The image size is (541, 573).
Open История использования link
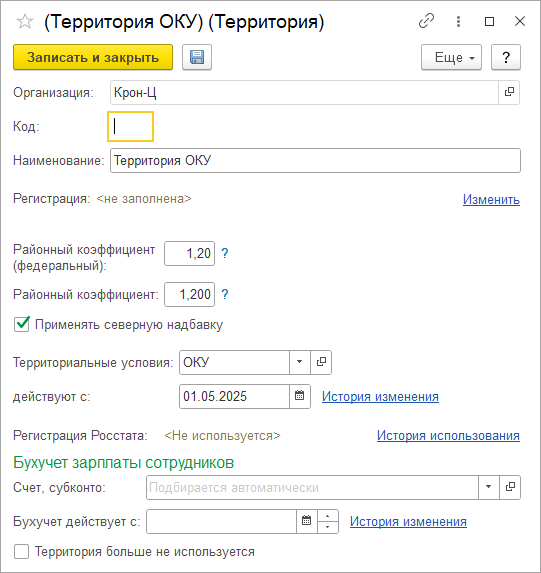(448, 435)
